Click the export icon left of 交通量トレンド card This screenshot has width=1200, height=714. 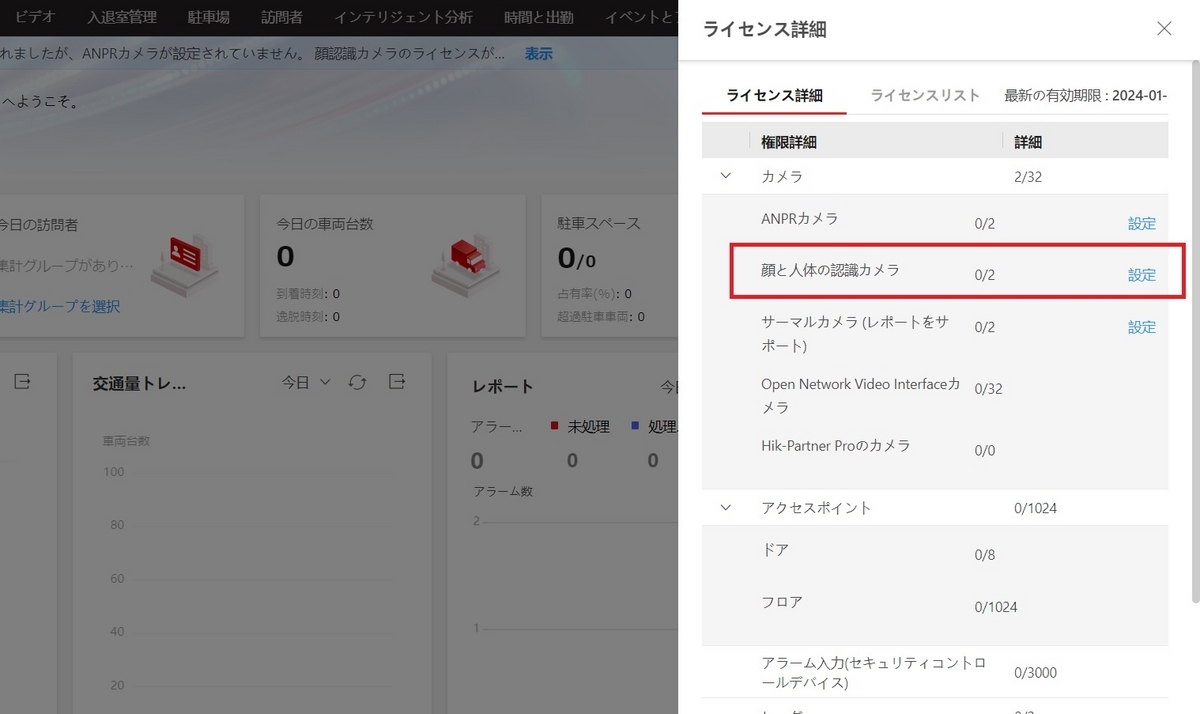click(22, 381)
